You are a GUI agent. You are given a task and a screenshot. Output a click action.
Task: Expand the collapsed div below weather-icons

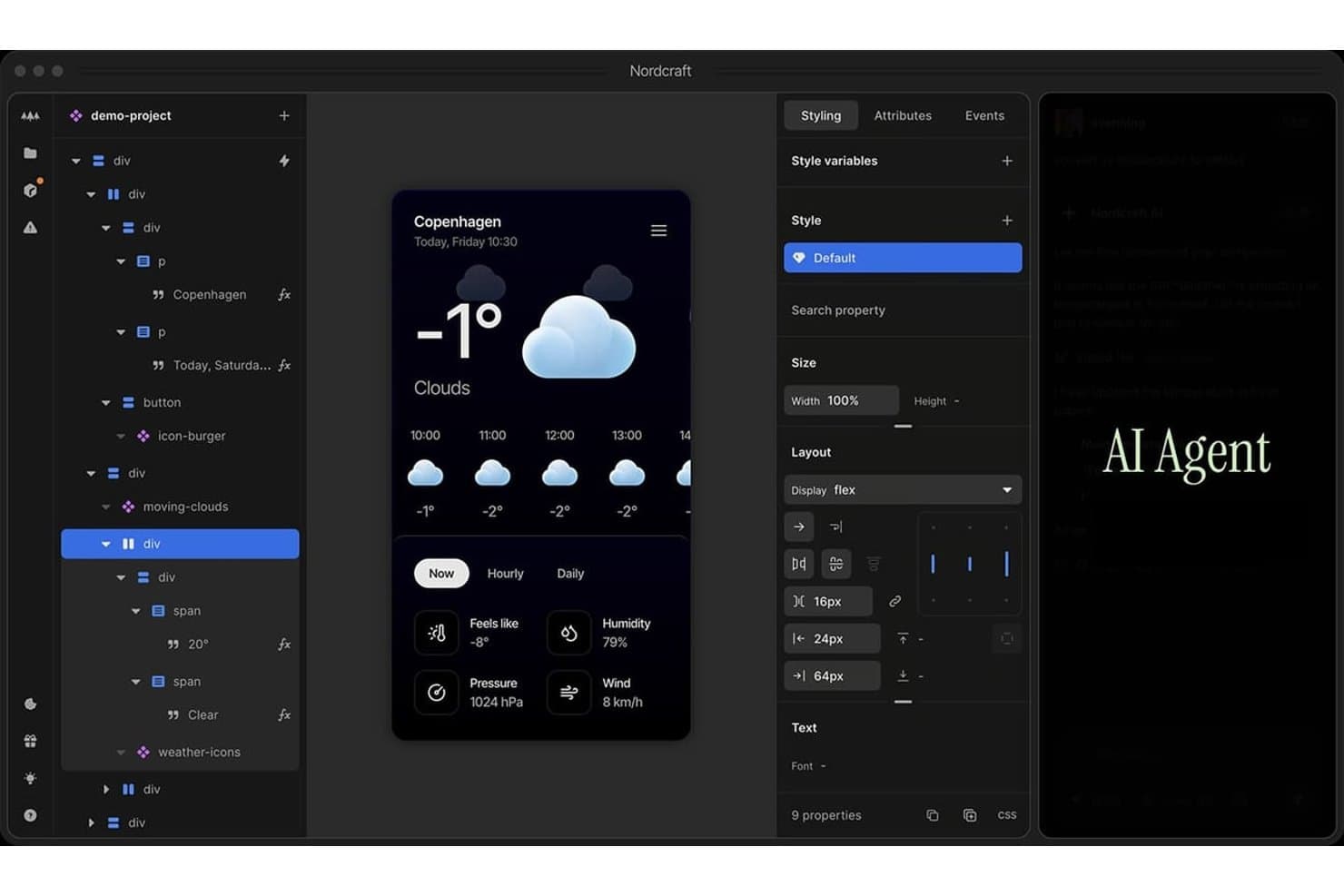pyautogui.click(x=106, y=790)
